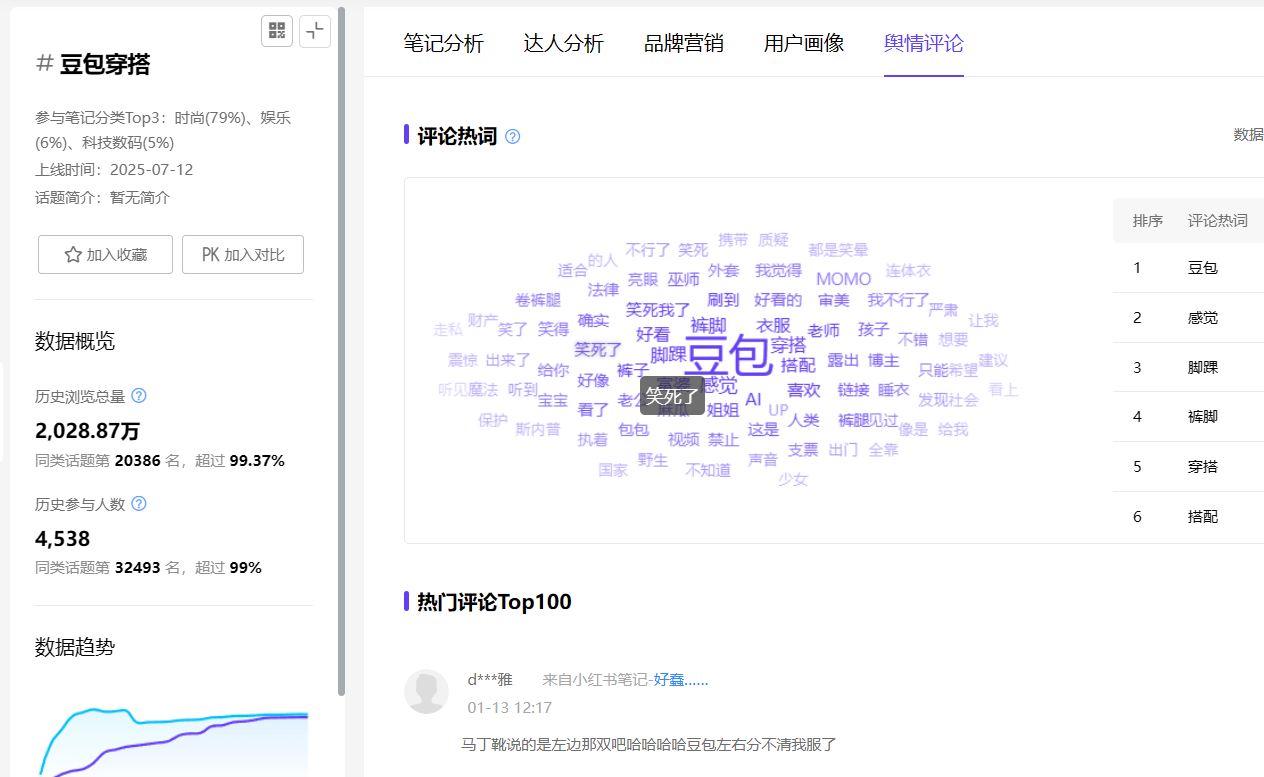Click the star icon in 加入收藏
Viewport: 1264px width, 777px height.
pos(73,255)
